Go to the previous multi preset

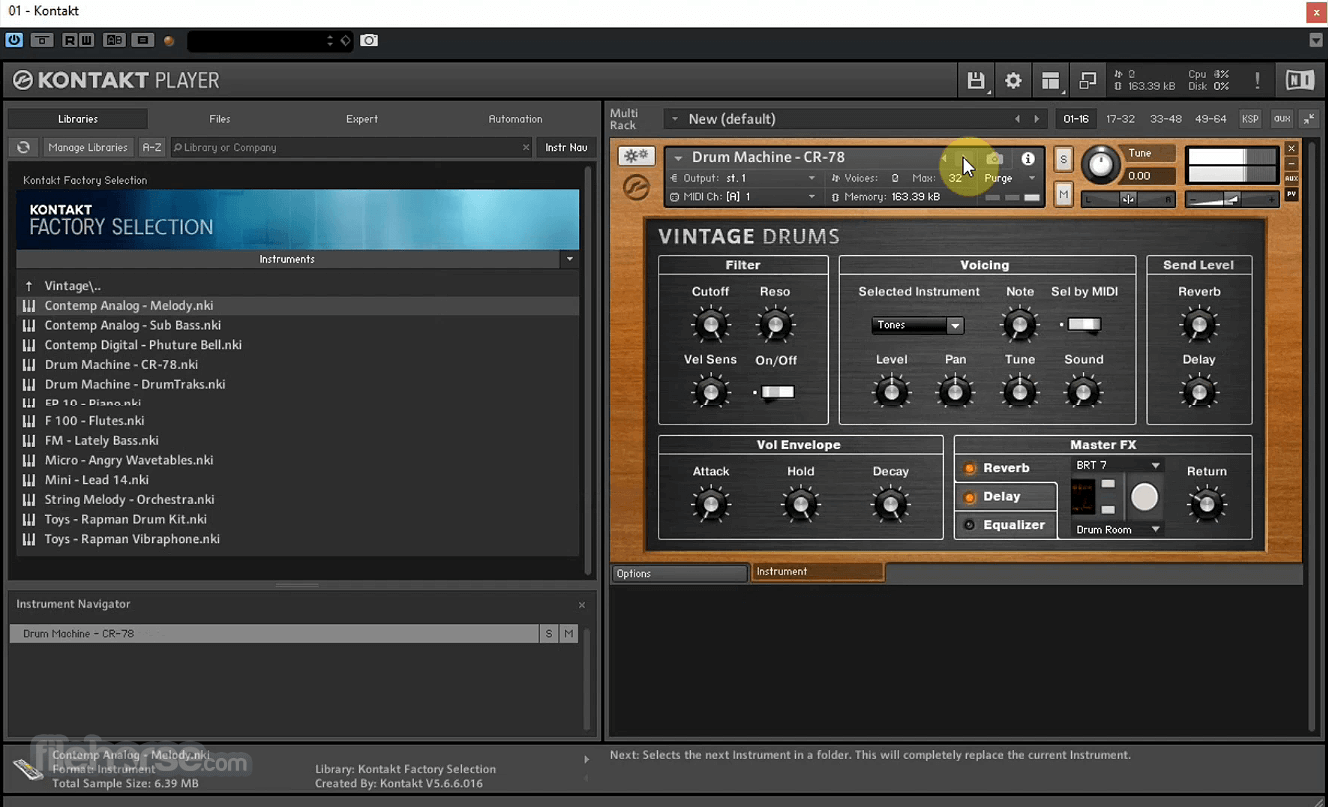[x=1017, y=119]
